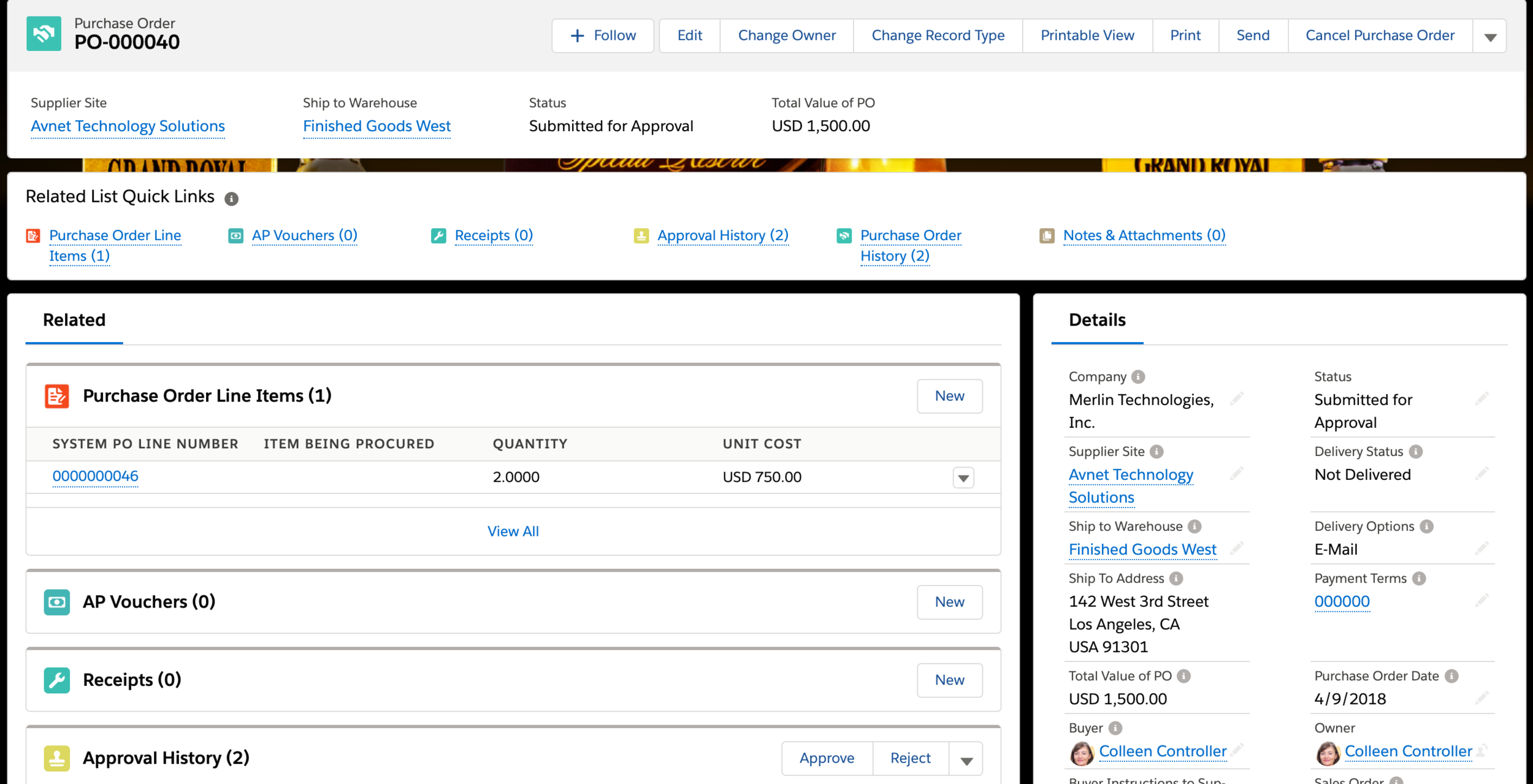Click the Company field info icon
The image size is (1533, 784).
(1138, 376)
